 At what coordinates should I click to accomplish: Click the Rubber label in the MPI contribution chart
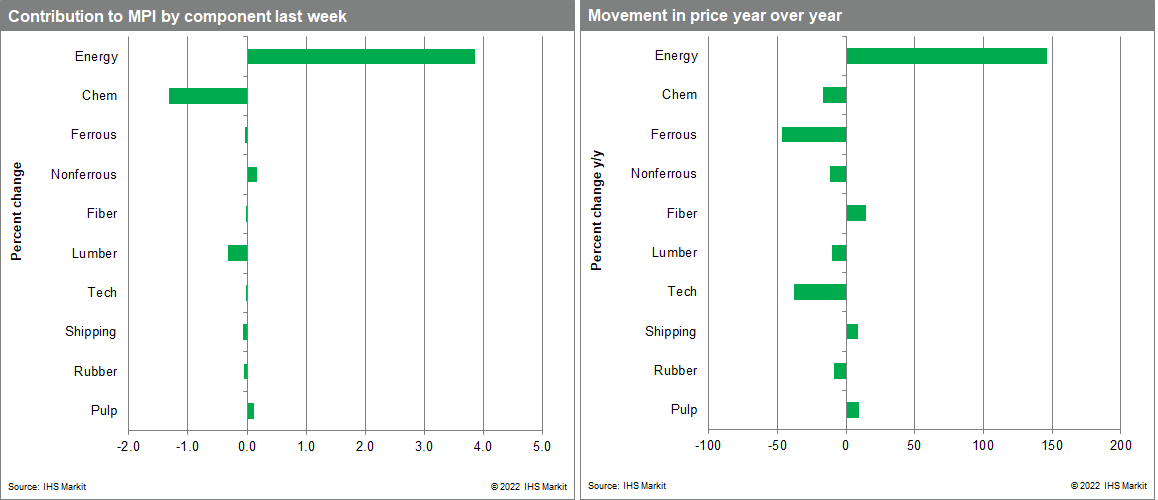pos(95,372)
